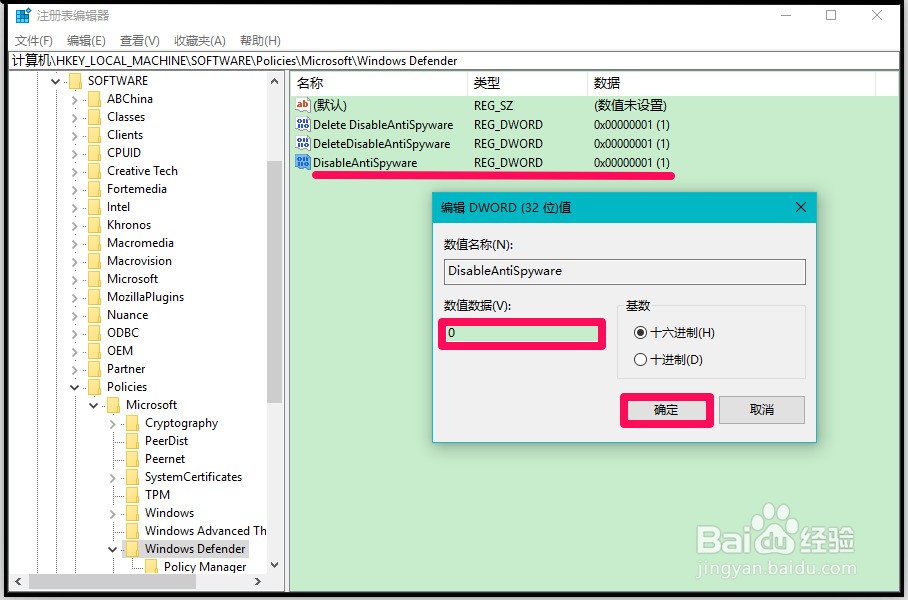Expand the Classes tree node

pos(75,118)
